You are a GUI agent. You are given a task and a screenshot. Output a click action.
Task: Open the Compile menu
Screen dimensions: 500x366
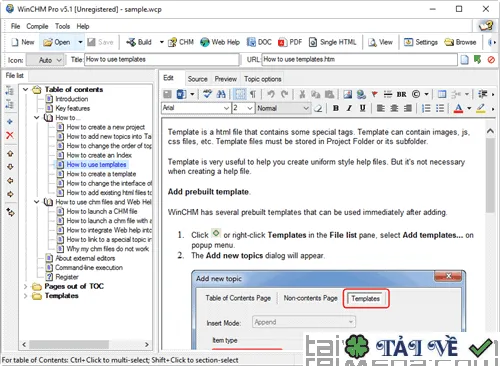click(37, 26)
